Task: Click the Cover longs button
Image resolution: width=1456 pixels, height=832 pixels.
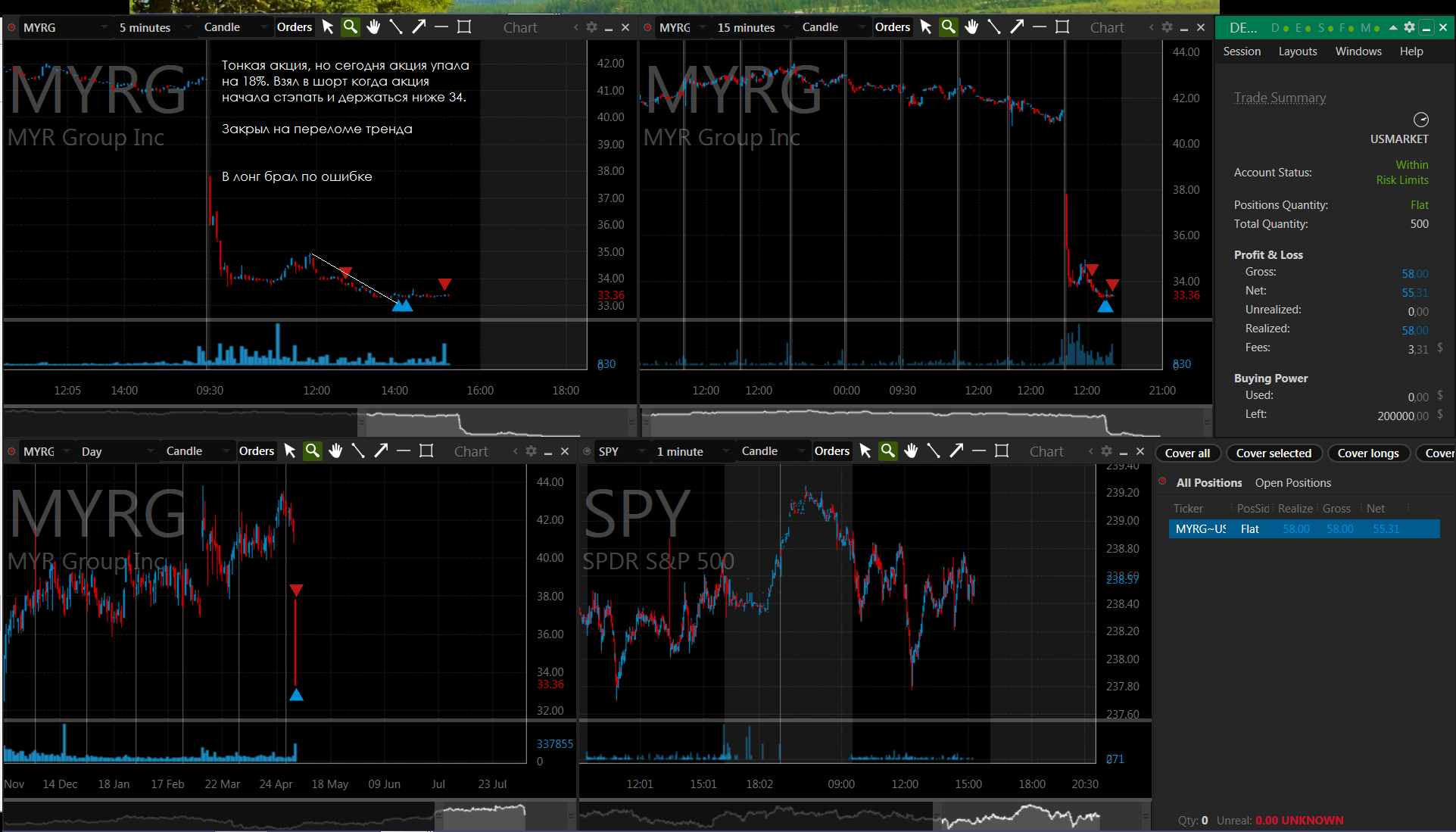Action: [x=1368, y=453]
